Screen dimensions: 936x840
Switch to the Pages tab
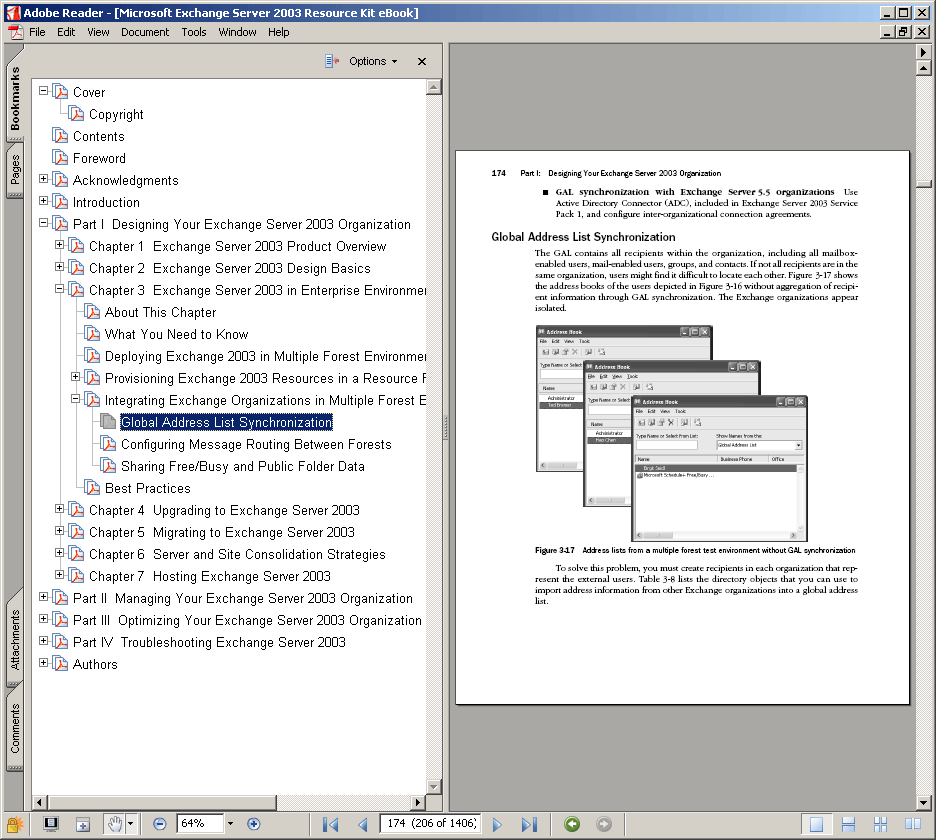[15, 170]
